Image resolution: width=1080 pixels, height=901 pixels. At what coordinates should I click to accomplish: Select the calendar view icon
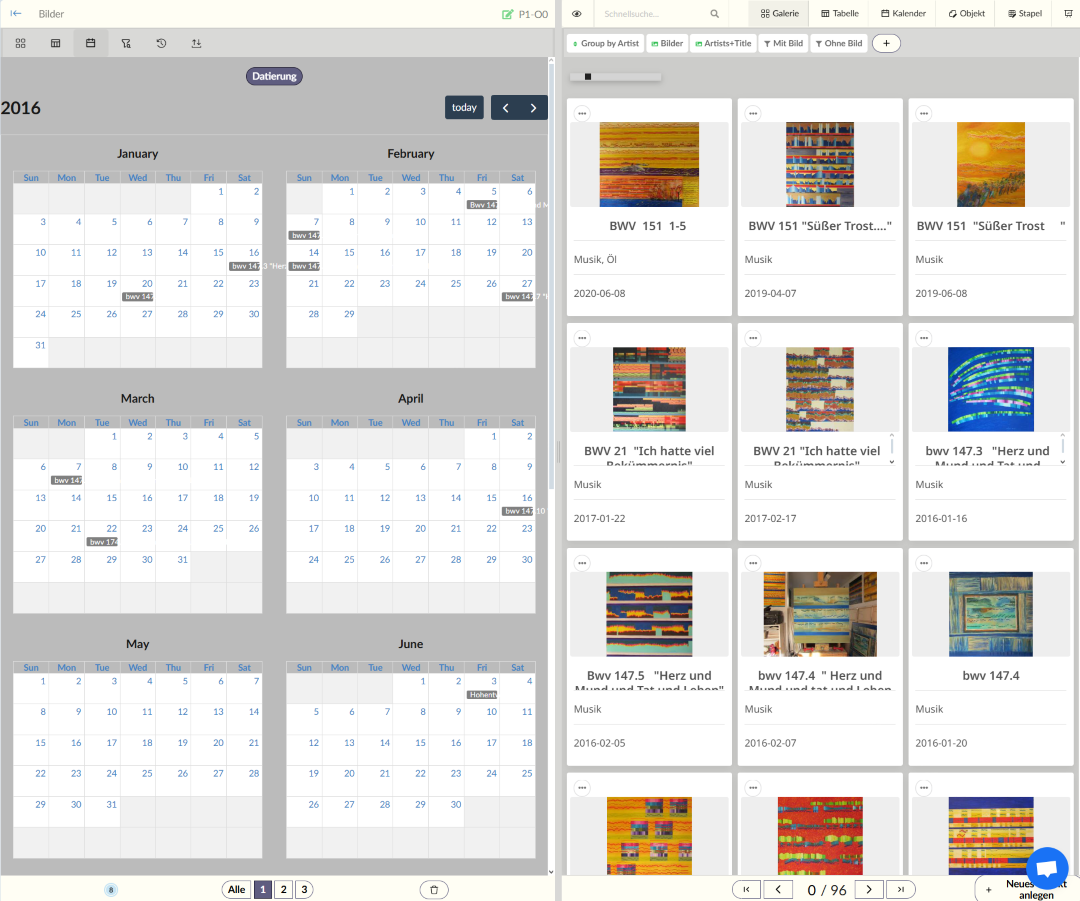pos(91,43)
